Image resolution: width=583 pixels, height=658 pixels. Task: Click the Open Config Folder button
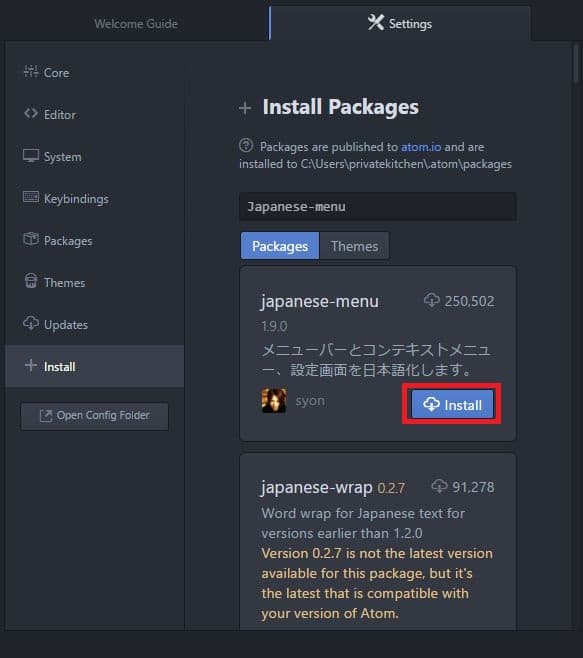95,416
